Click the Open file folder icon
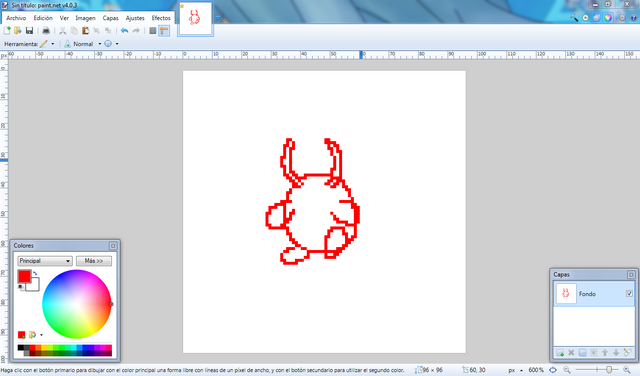The image size is (640, 376). click(x=18, y=31)
